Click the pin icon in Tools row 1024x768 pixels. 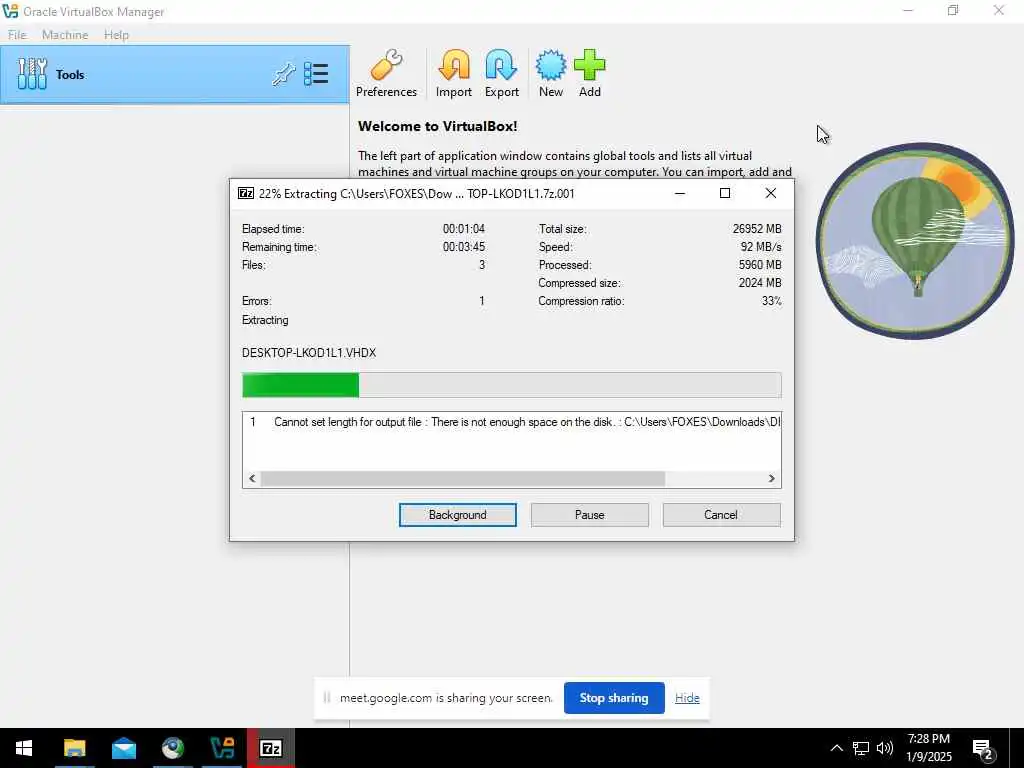point(283,74)
